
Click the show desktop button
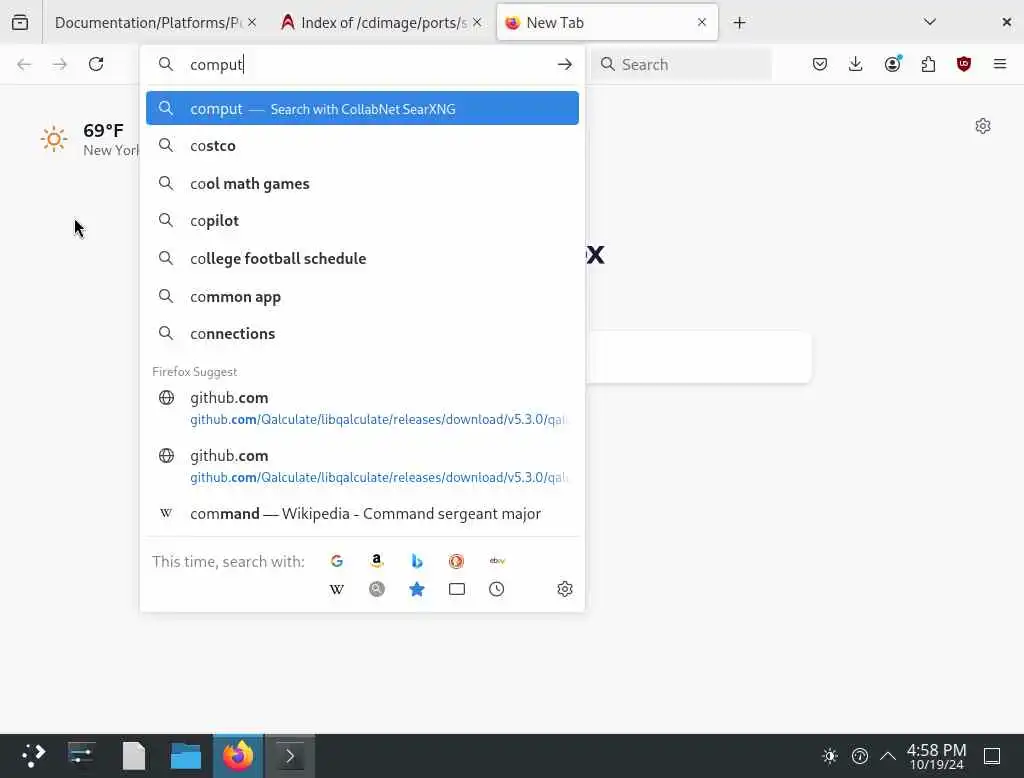(992, 756)
